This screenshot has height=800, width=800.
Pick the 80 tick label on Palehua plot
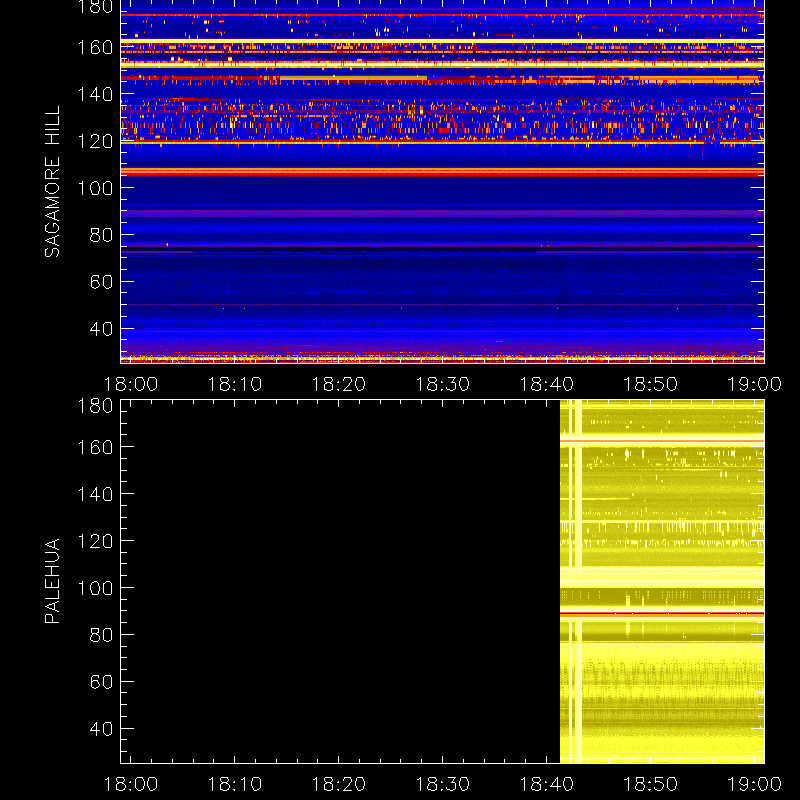101,635
